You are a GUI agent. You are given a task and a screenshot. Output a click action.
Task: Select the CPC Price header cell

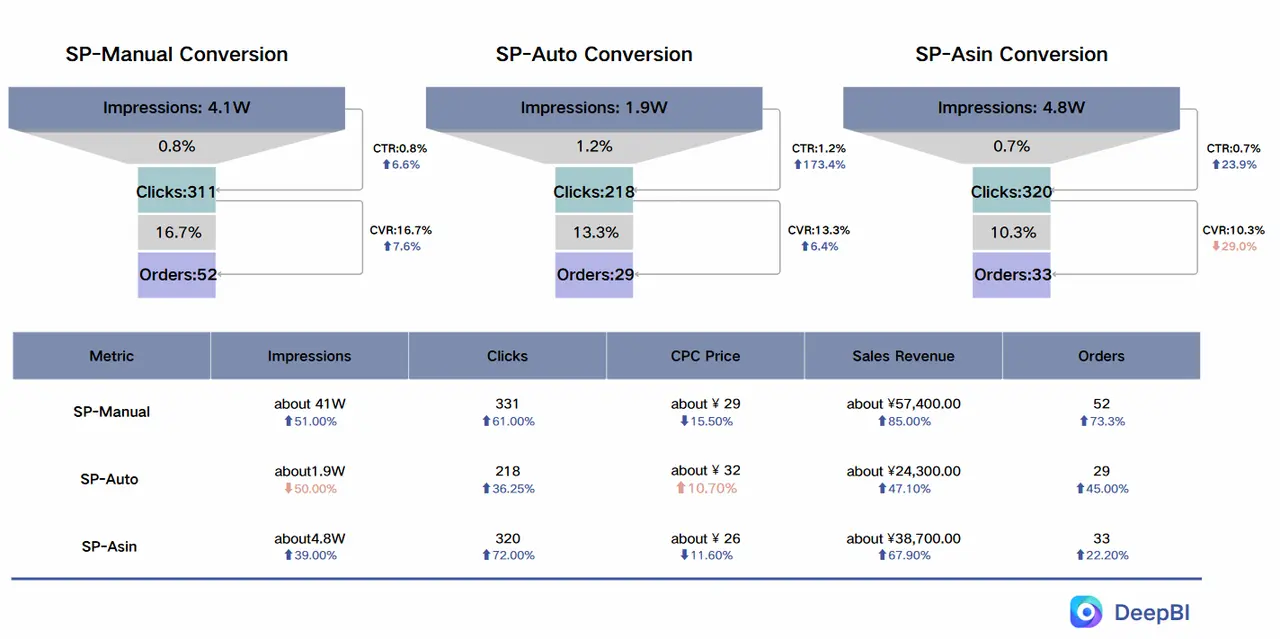click(x=705, y=356)
